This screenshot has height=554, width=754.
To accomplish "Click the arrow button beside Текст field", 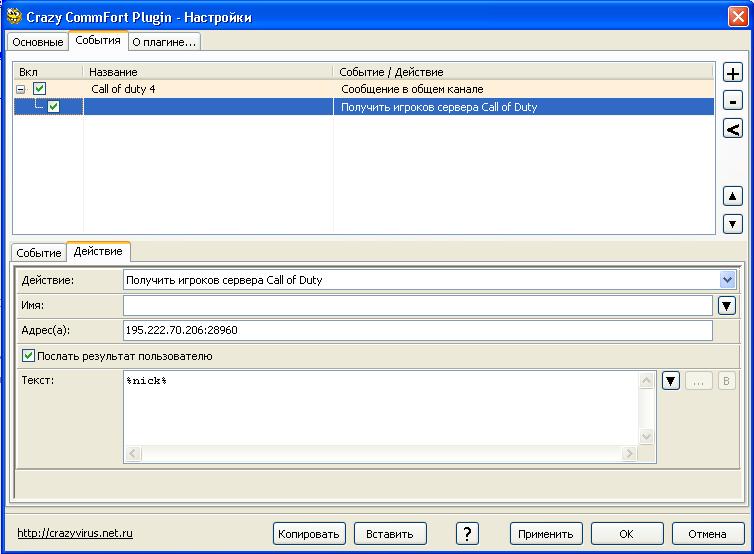I will tap(671, 381).
